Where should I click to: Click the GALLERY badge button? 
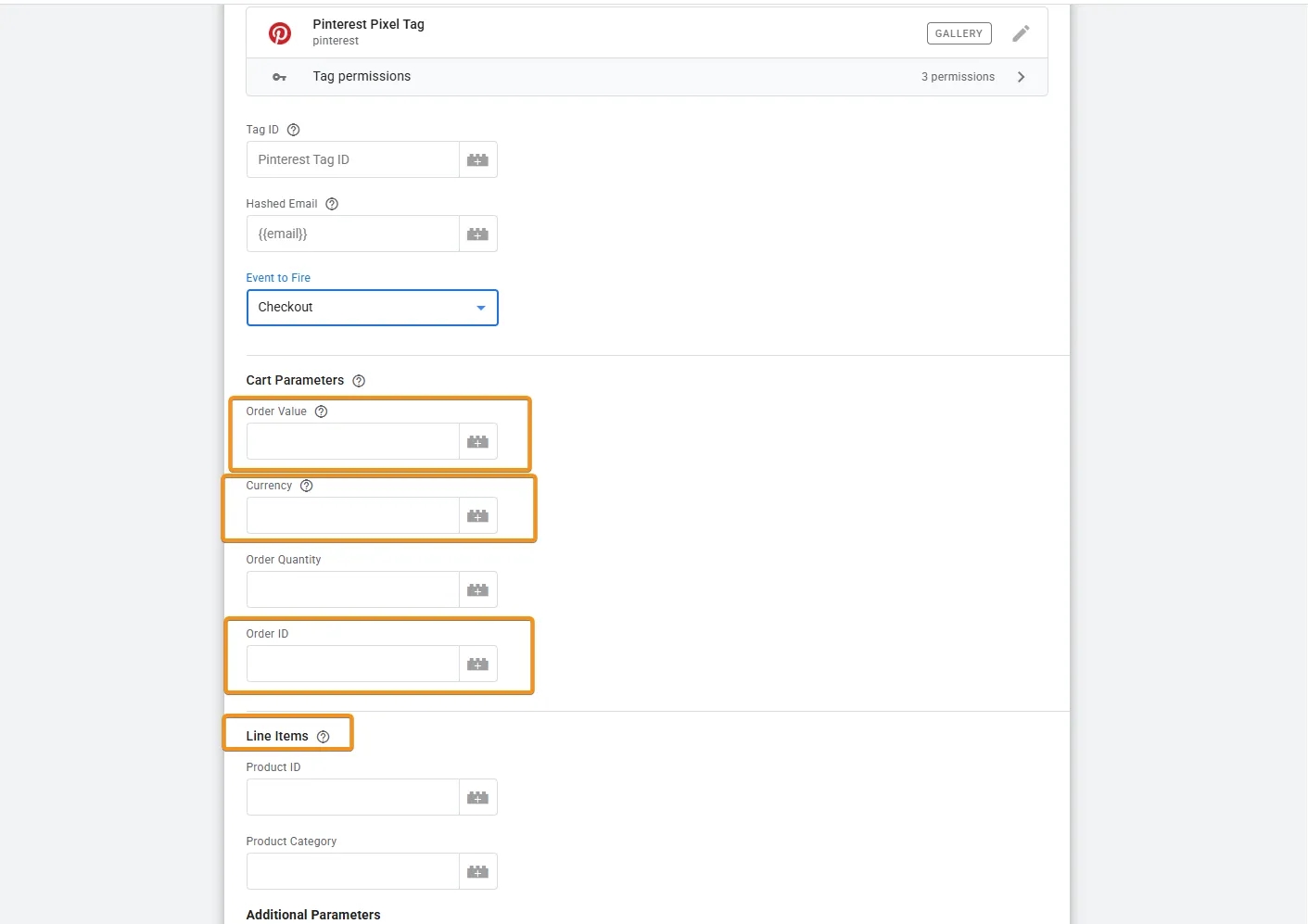[959, 33]
